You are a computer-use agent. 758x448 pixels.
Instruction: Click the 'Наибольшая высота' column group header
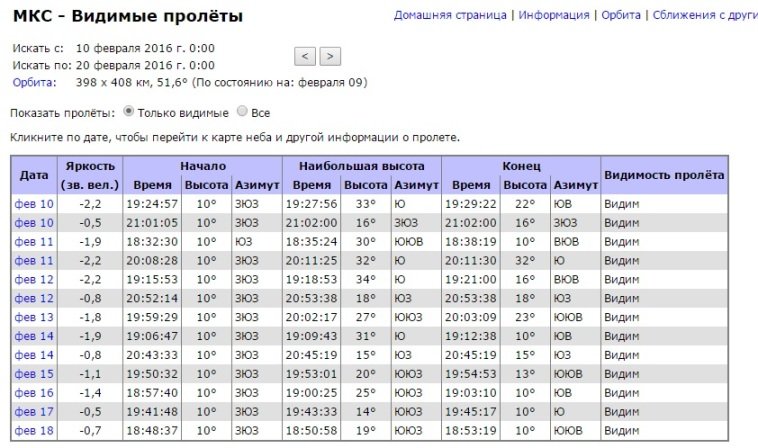pos(362,166)
